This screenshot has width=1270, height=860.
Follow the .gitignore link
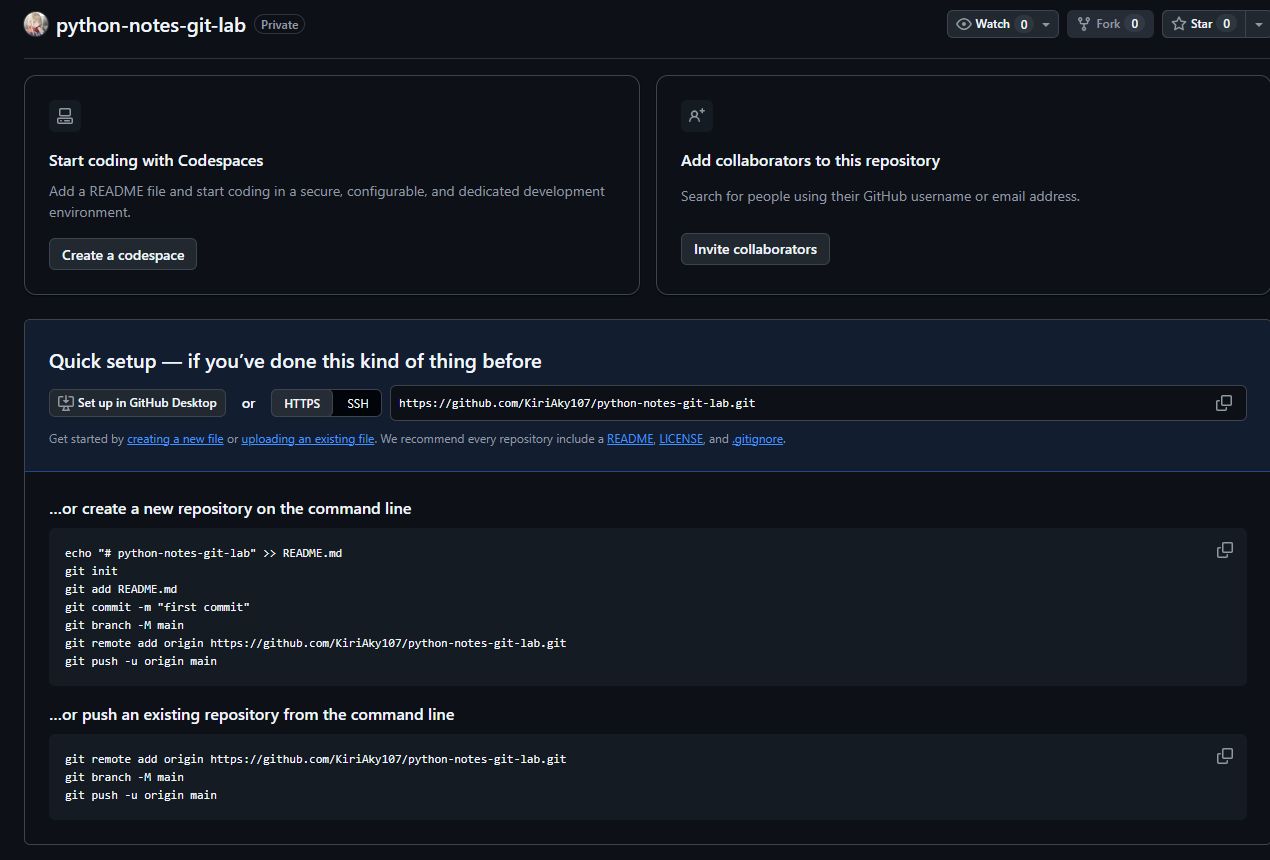758,439
